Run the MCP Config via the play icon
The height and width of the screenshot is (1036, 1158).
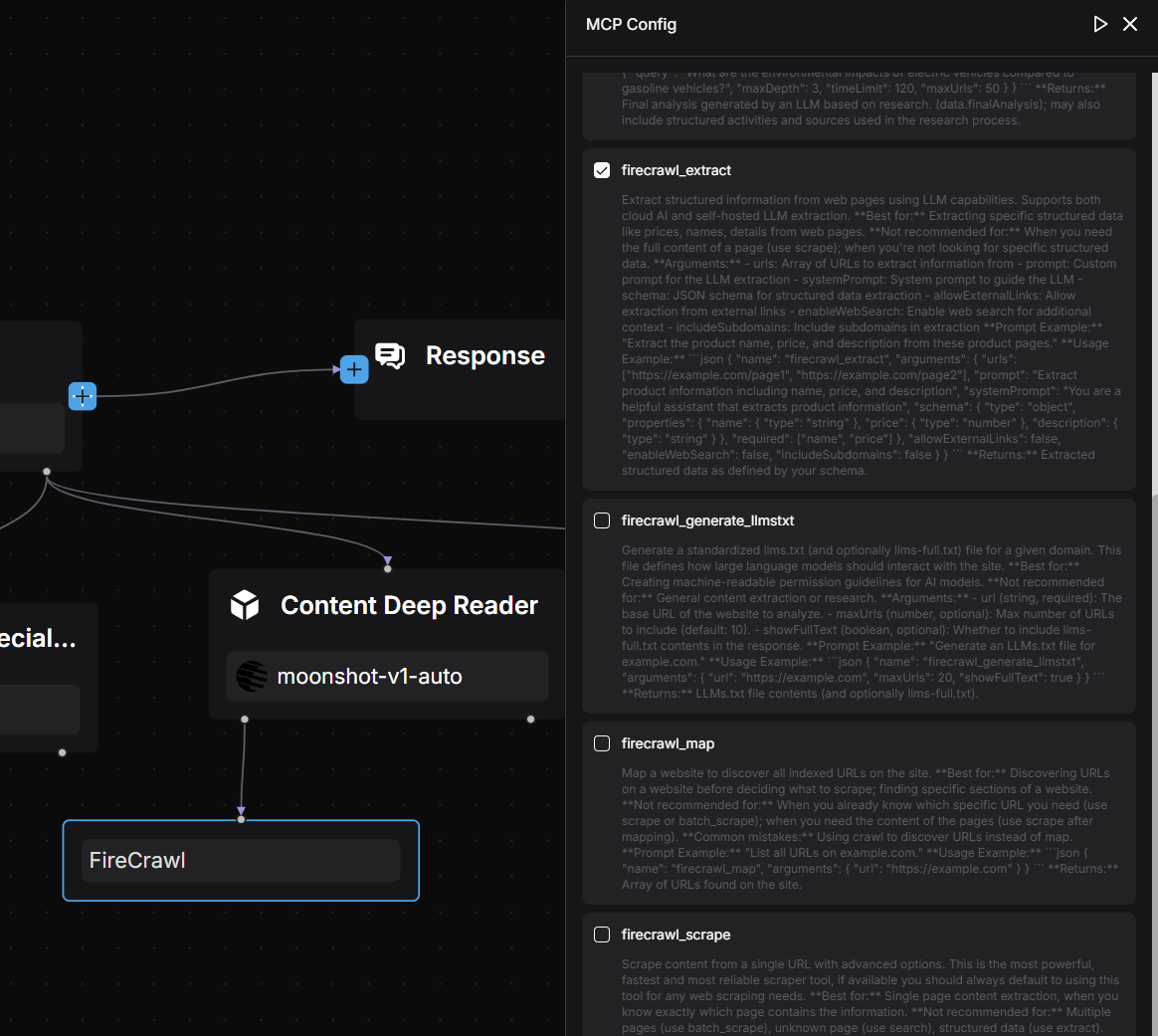pos(1100,24)
